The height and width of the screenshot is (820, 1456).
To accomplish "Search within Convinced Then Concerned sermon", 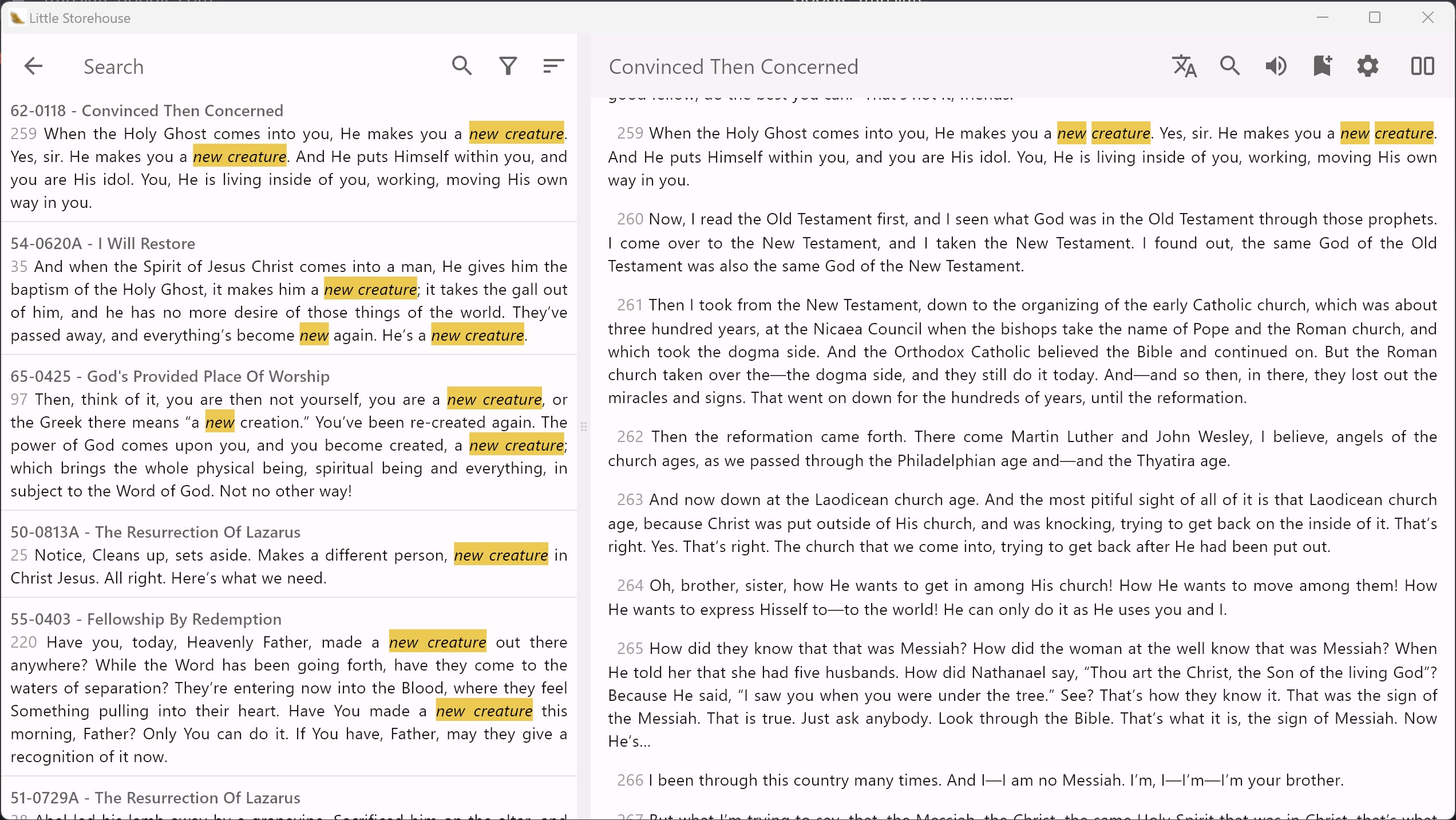I will (x=1230, y=66).
